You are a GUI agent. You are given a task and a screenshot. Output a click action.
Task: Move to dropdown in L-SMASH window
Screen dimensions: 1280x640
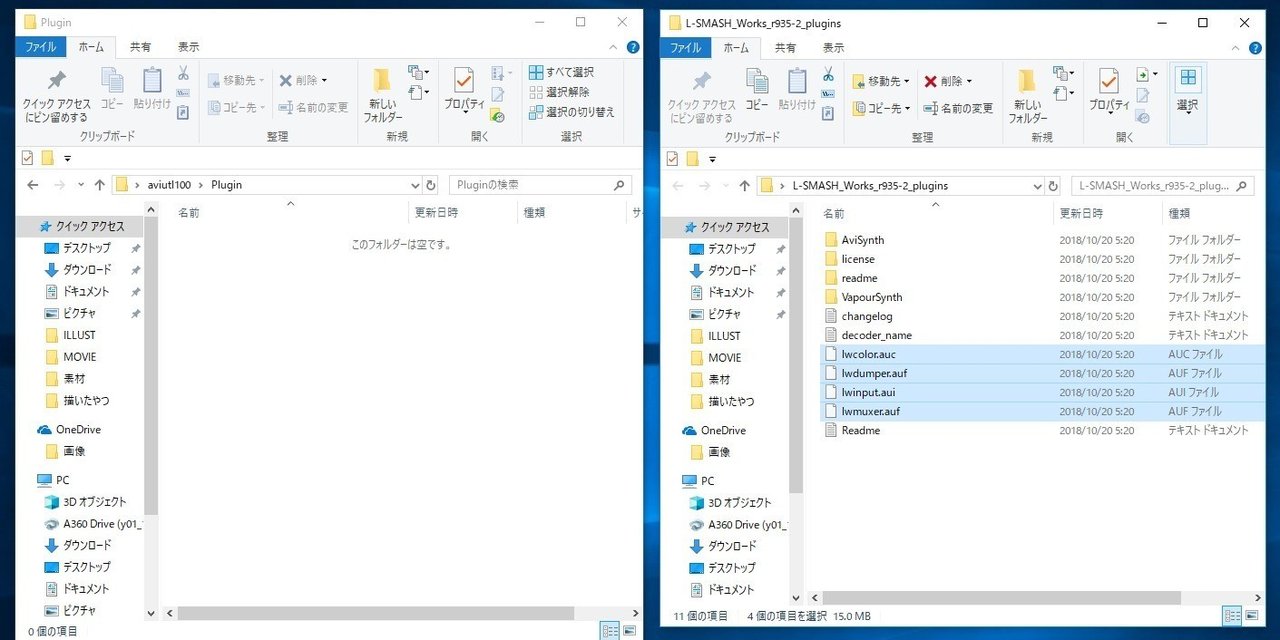[881, 81]
